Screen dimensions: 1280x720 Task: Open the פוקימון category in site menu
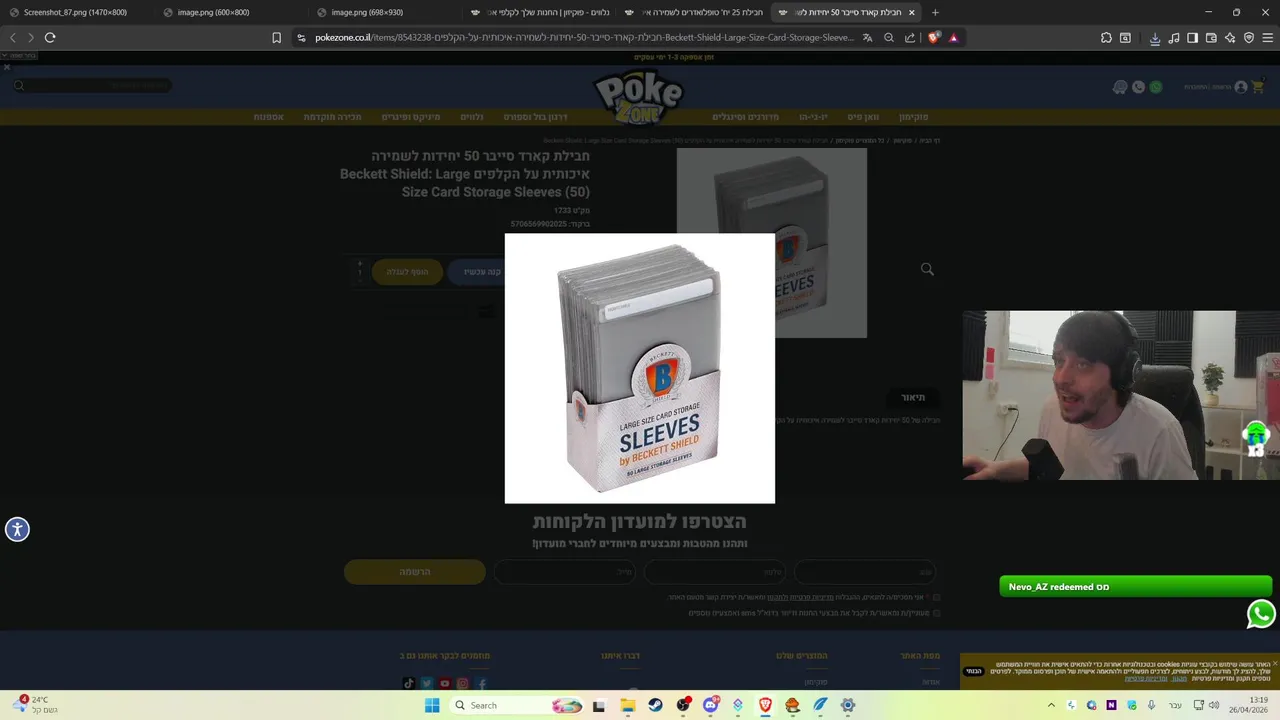click(913, 117)
